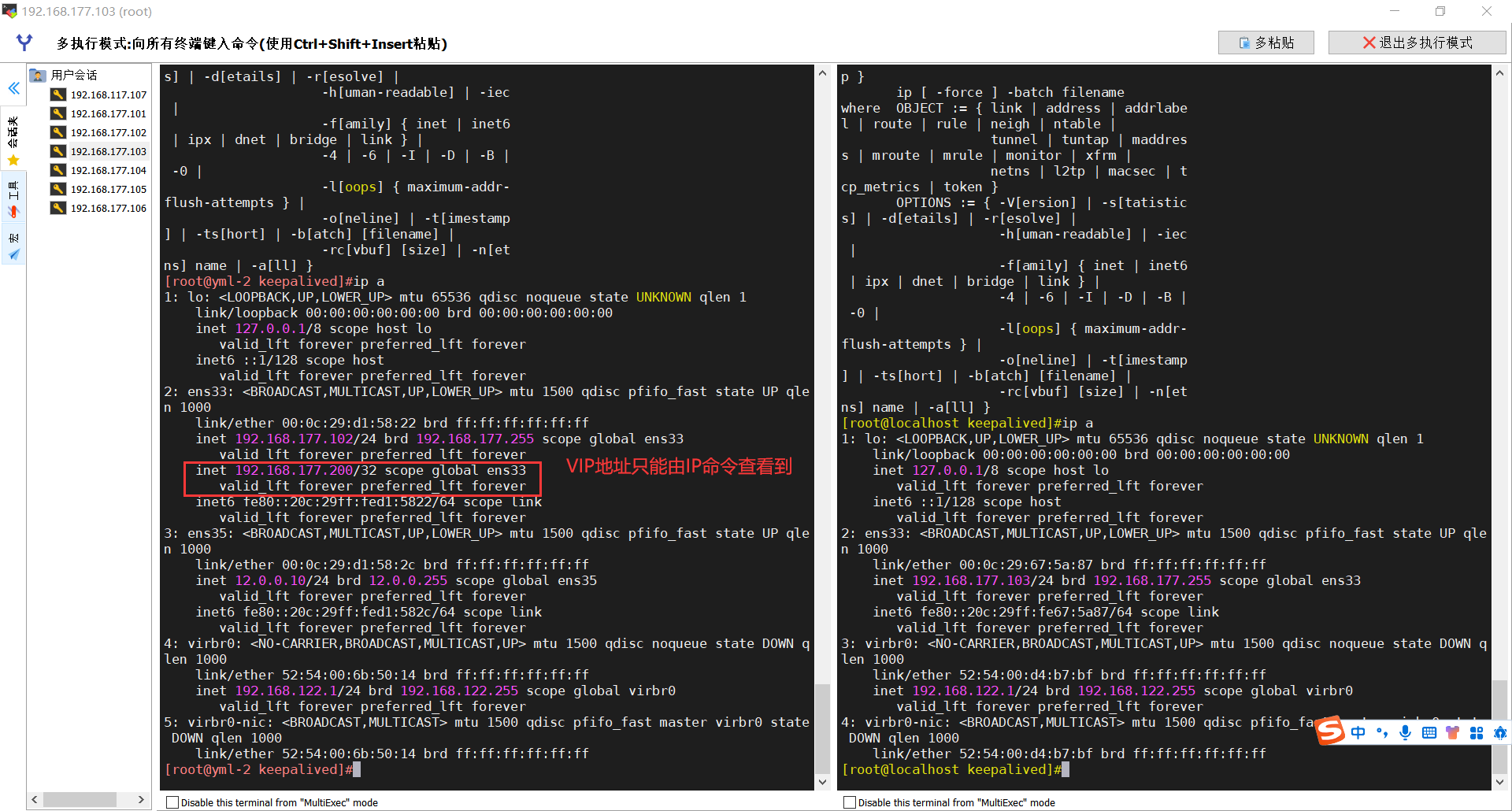
Task: Click the MultiExec fork icon in the header
Action: 24,43
